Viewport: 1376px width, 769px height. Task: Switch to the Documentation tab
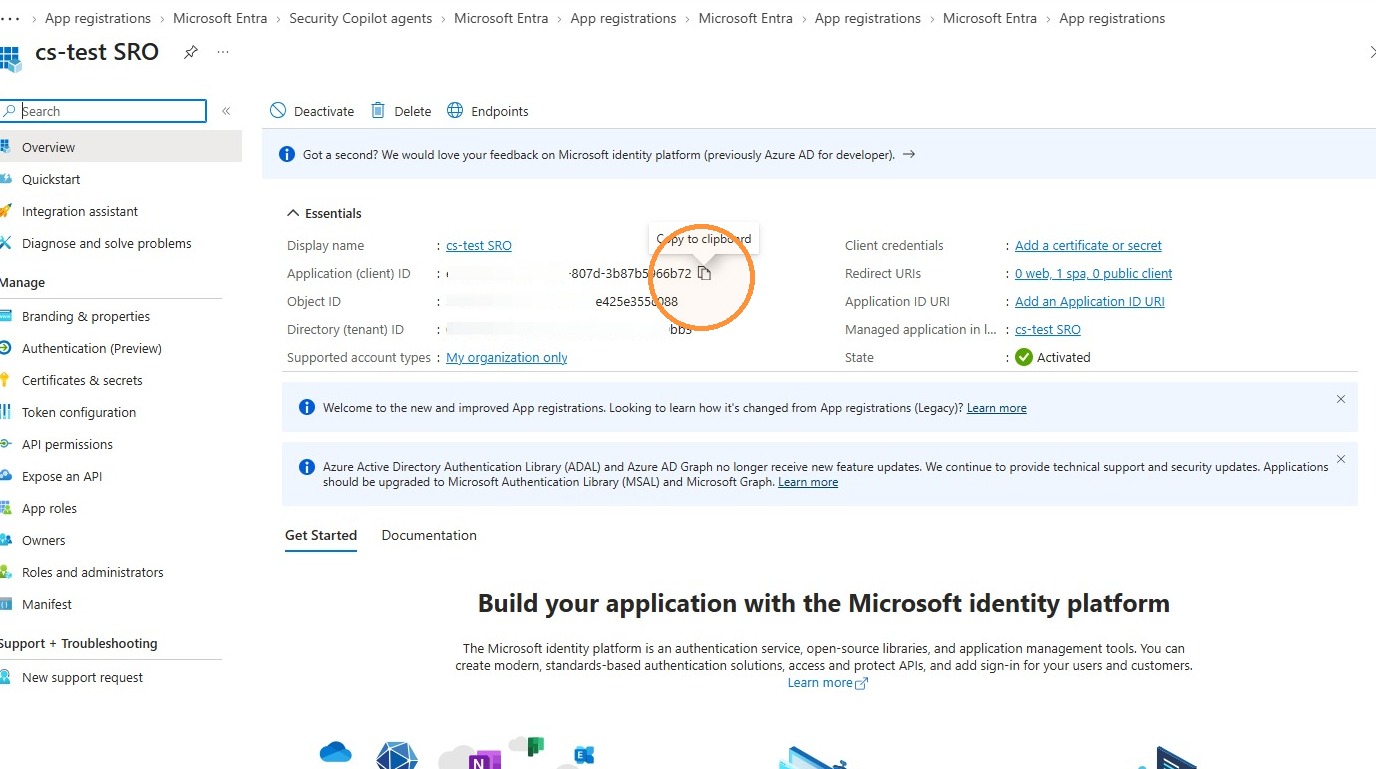tap(429, 536)
